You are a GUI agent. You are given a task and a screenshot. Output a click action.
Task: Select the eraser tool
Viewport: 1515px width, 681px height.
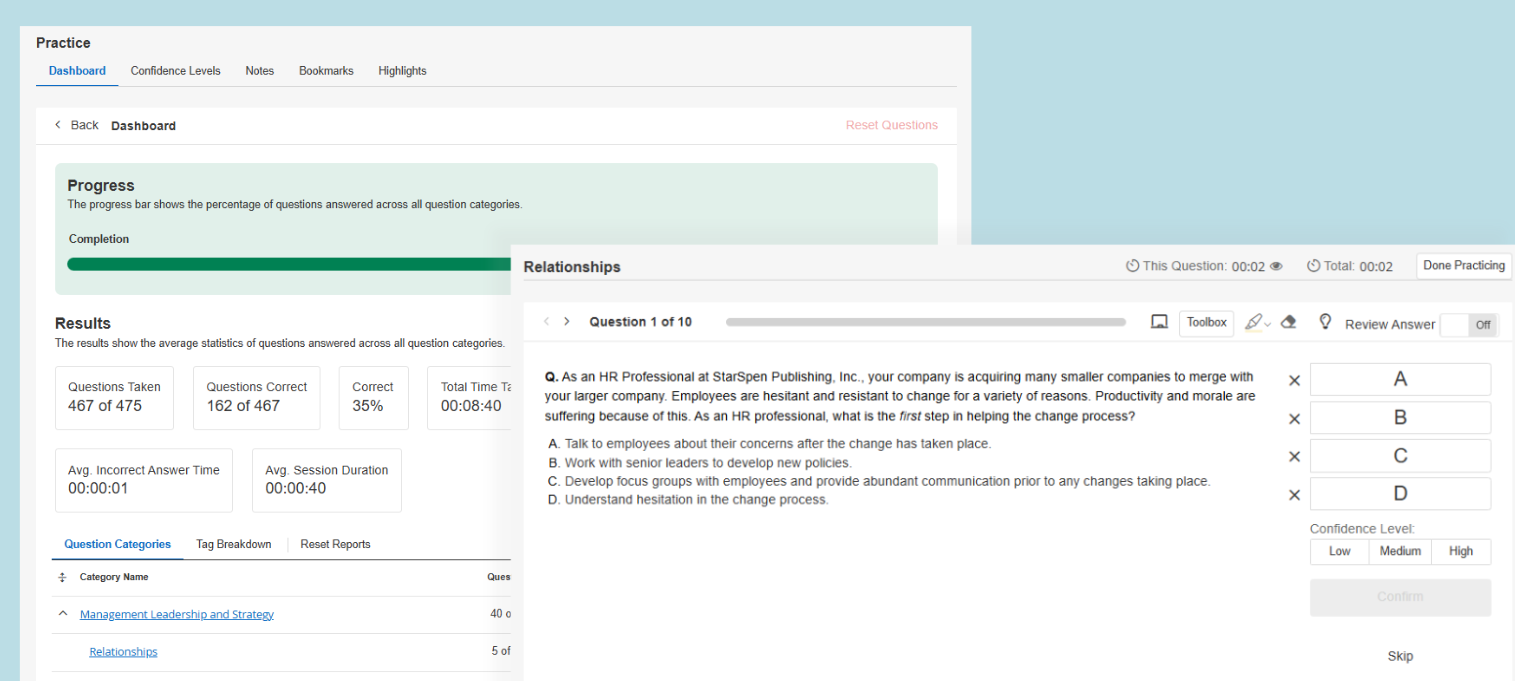click(1289, 322)
